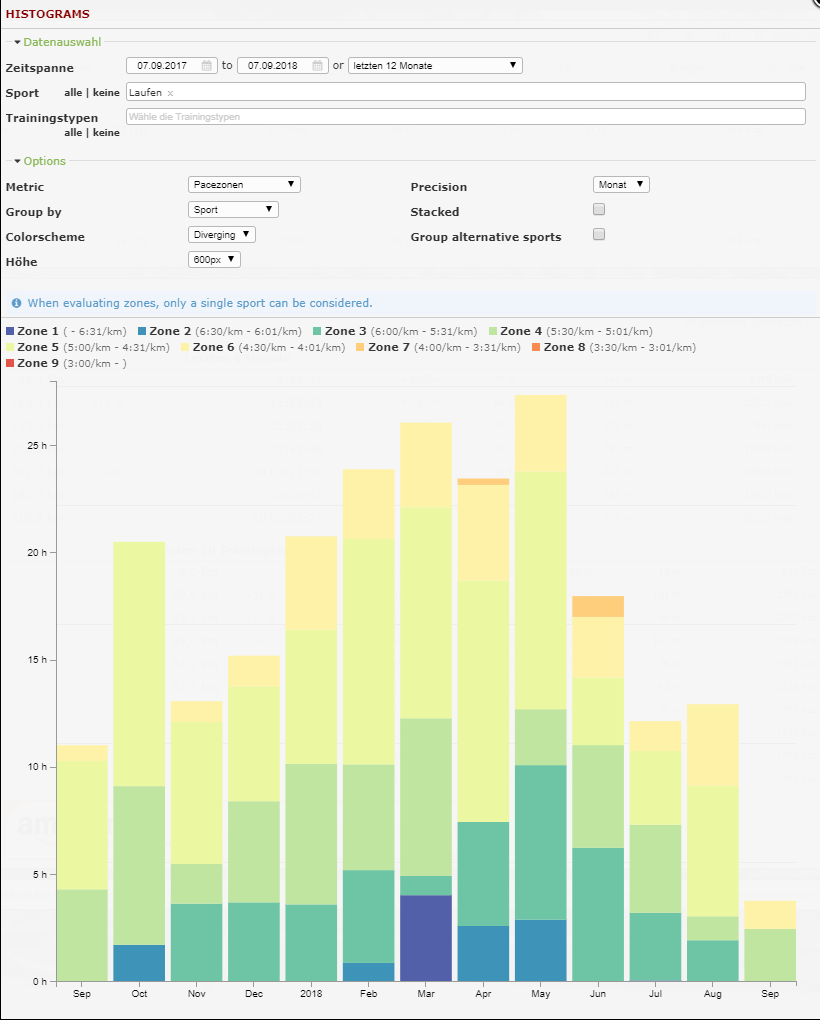Click Zone 4 legend color swatch
820x1020 pixels.
[x=494, y=331]
